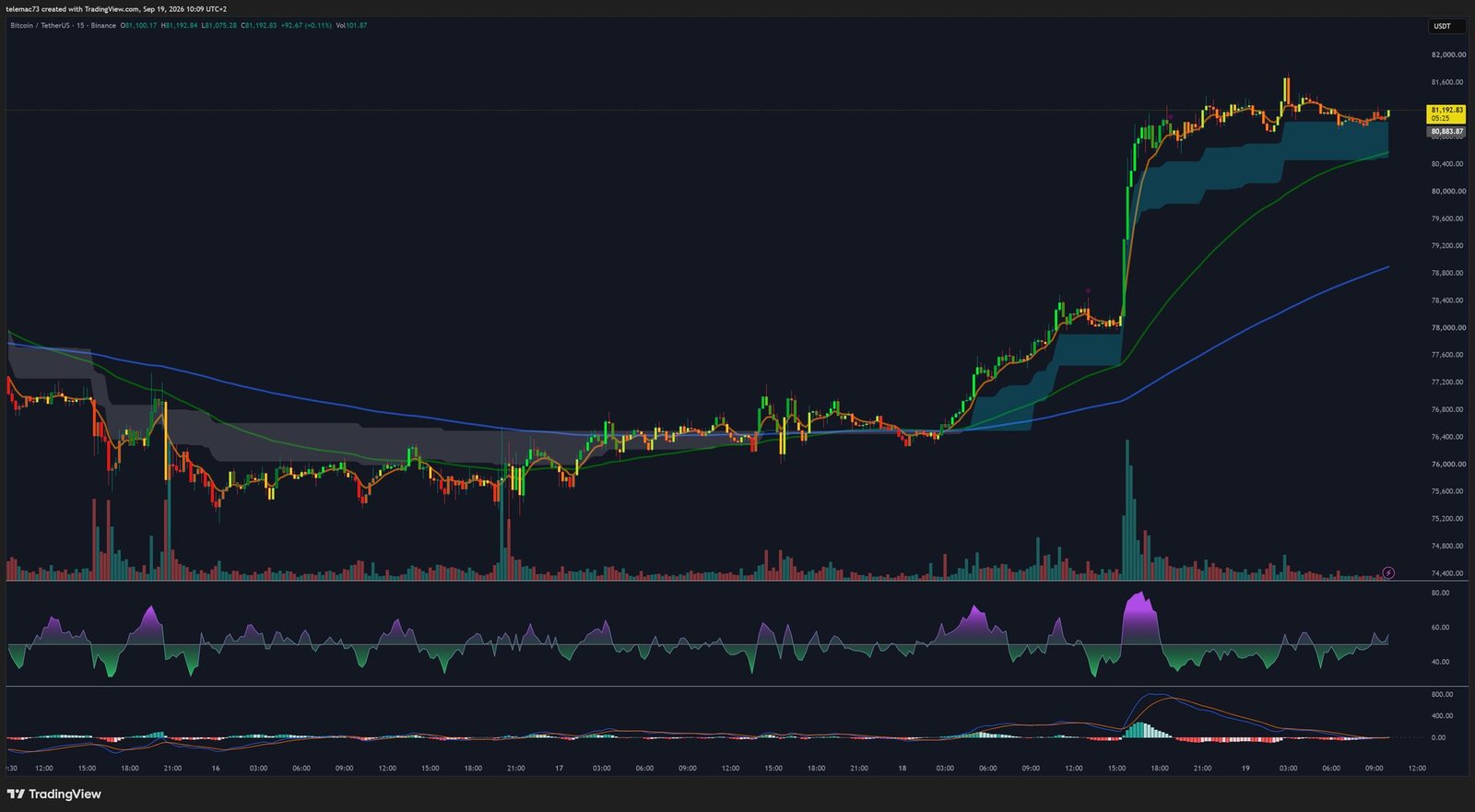Click the 75,600.00 price axis label
The image size is (1475, 812).
pos(1448,491)
